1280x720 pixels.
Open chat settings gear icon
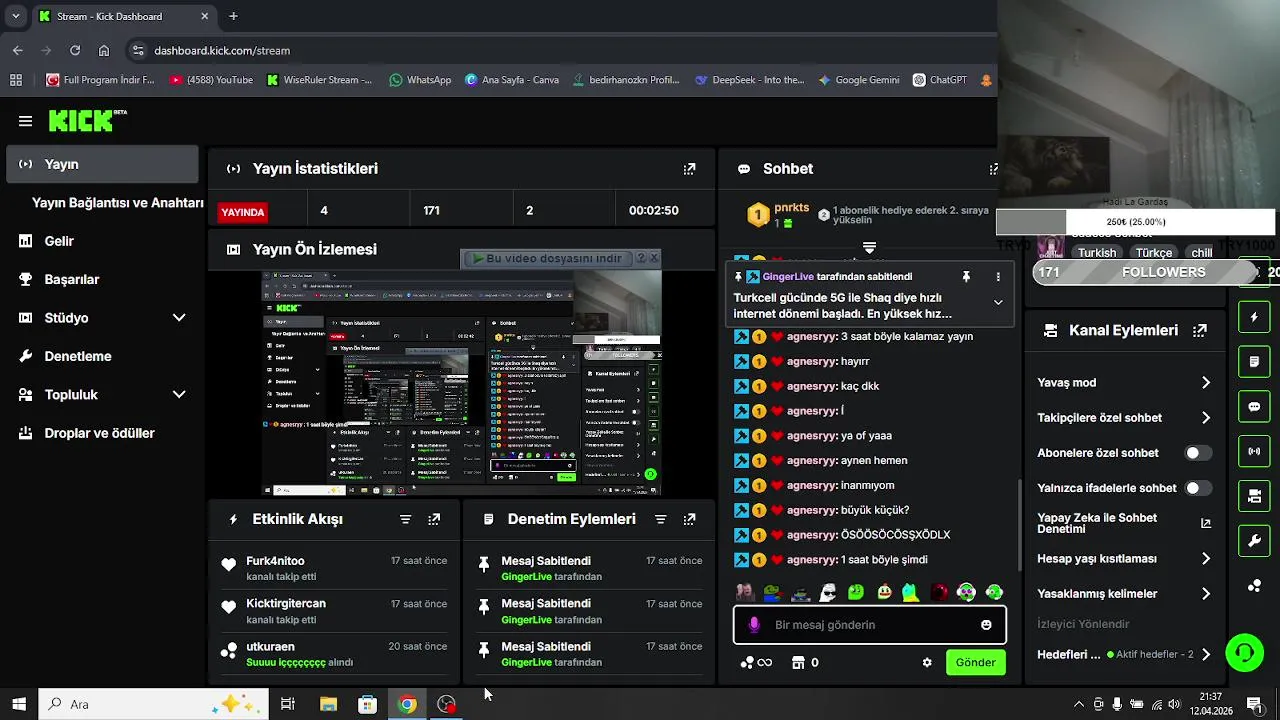tap(927, 662)
